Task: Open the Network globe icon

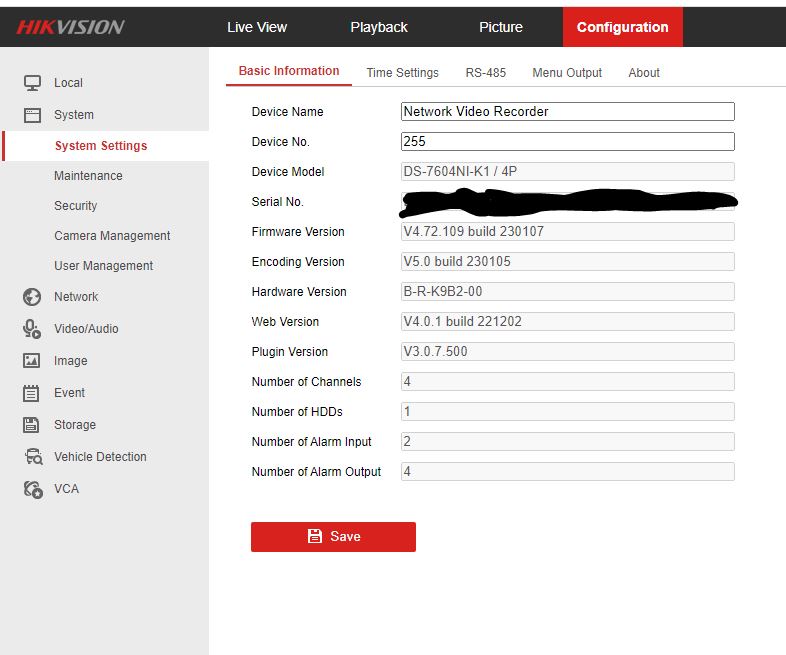Action: click(32, 297)
